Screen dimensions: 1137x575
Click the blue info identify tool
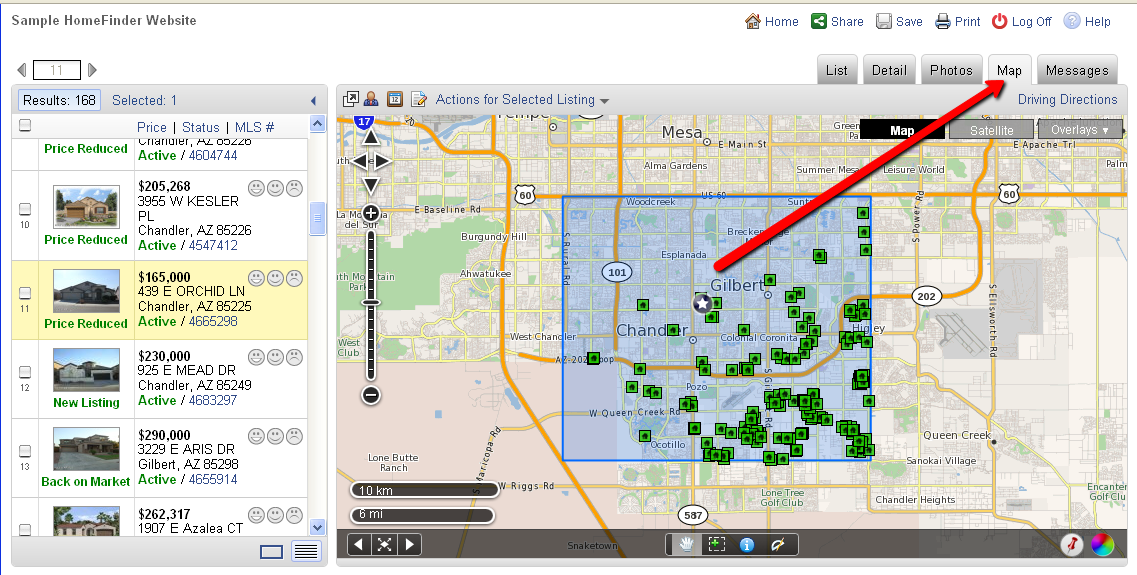coord(747,545)
